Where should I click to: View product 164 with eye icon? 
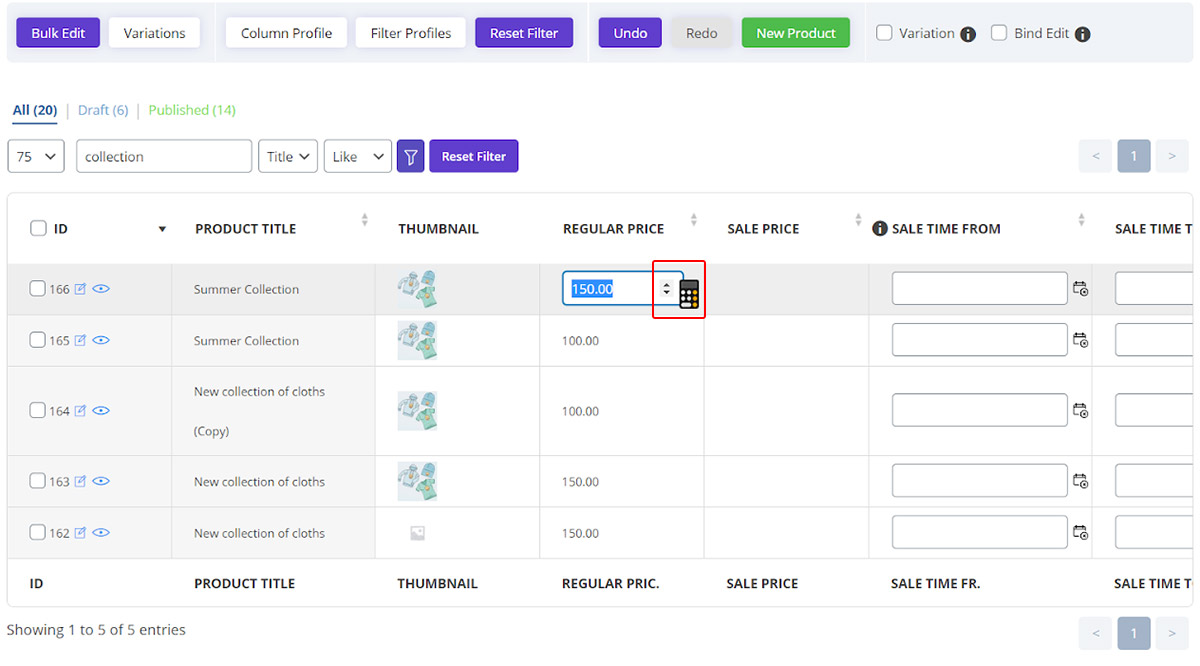click(101, 410)
